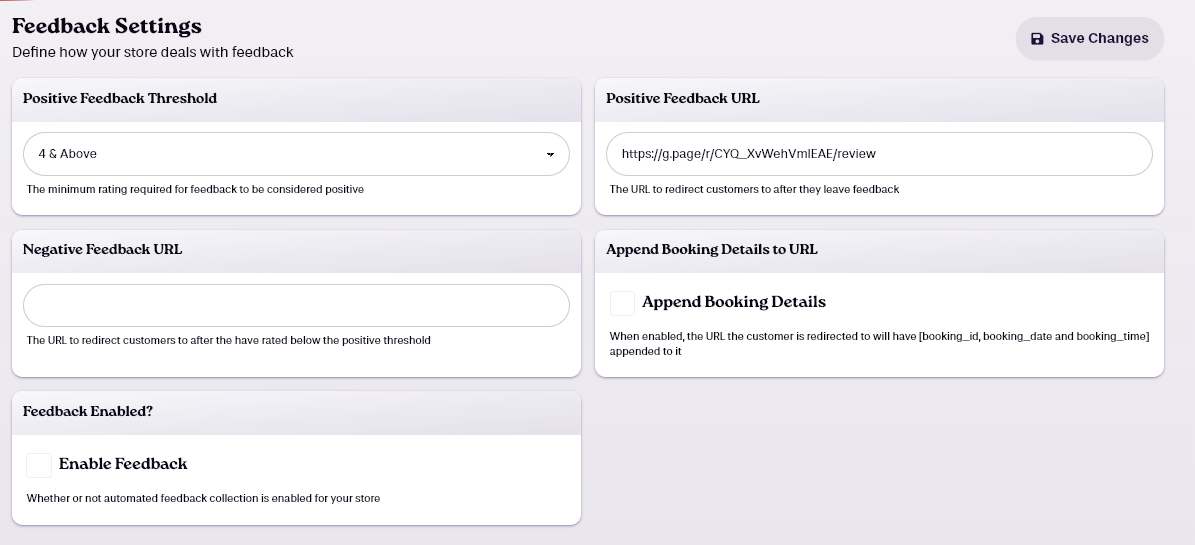1195x545 pixels.
Task: Focus the Positive Feedback URL field
Action: (879, 154)
